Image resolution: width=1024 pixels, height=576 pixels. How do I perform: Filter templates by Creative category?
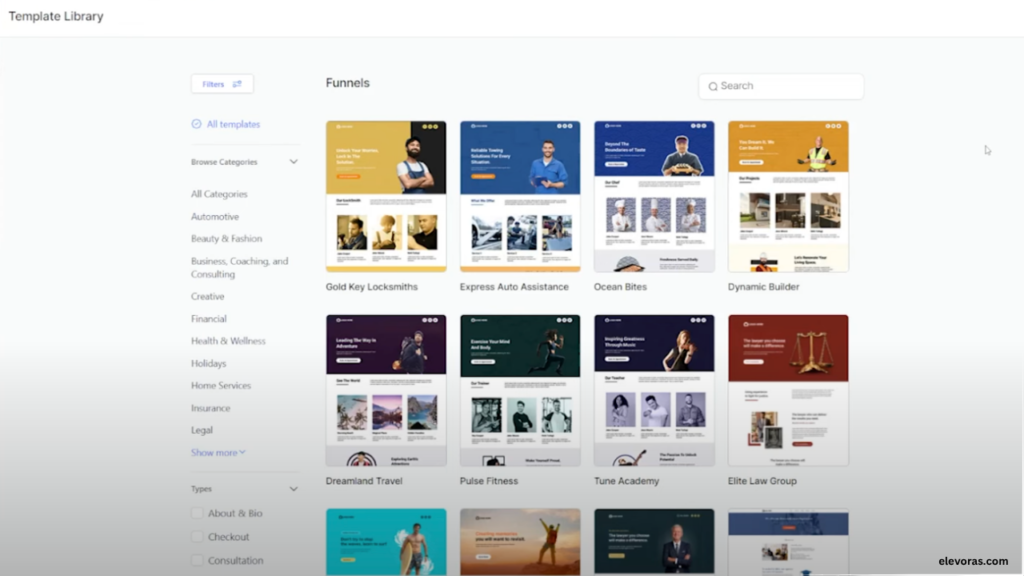pos(208,296)
